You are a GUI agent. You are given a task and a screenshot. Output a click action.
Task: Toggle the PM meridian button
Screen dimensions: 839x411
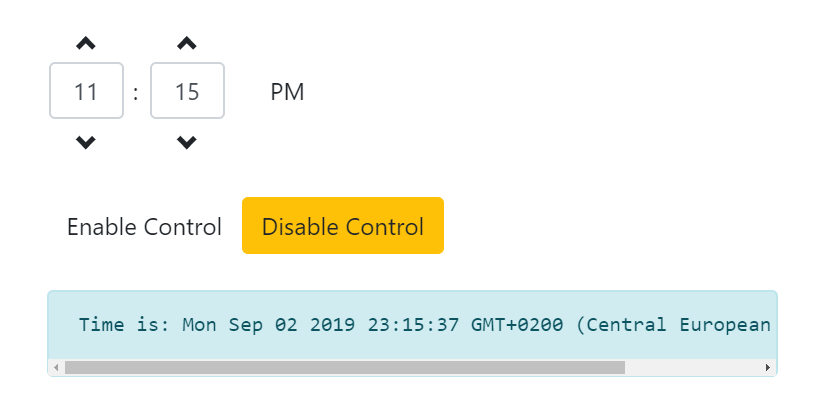287,92
